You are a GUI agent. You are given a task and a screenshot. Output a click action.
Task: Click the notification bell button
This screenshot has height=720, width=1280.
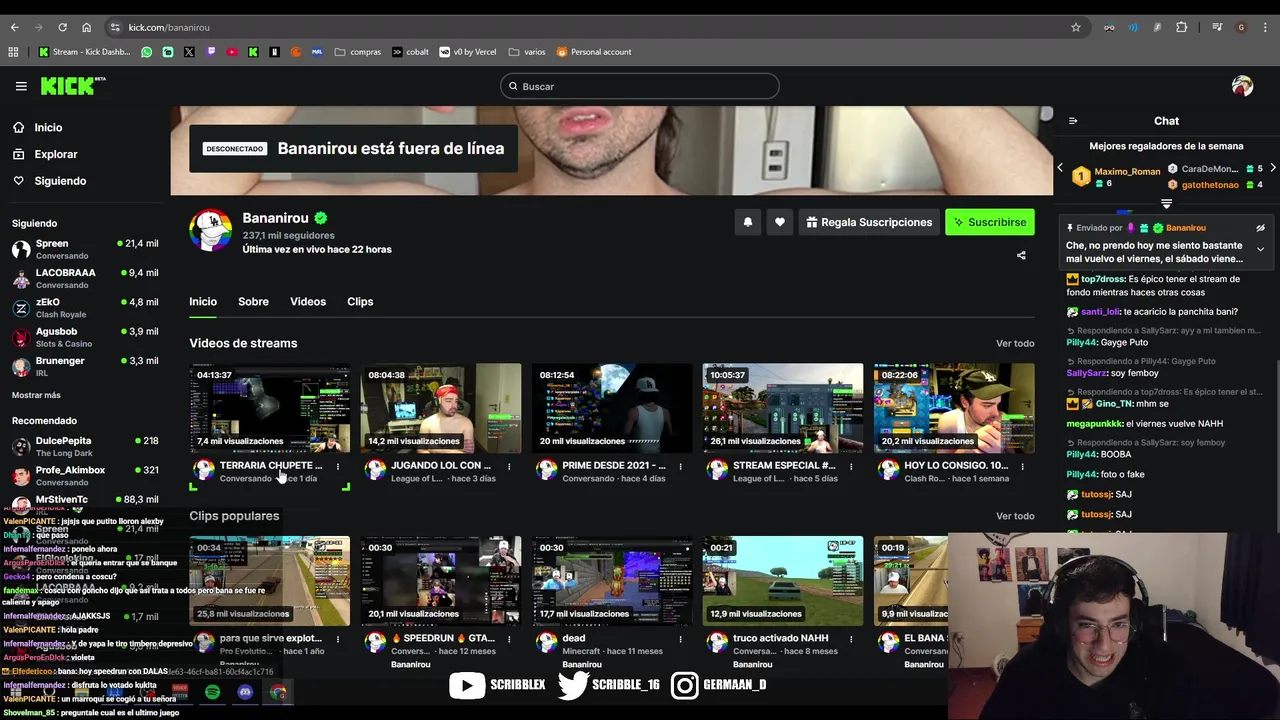[x=747, y=222]
